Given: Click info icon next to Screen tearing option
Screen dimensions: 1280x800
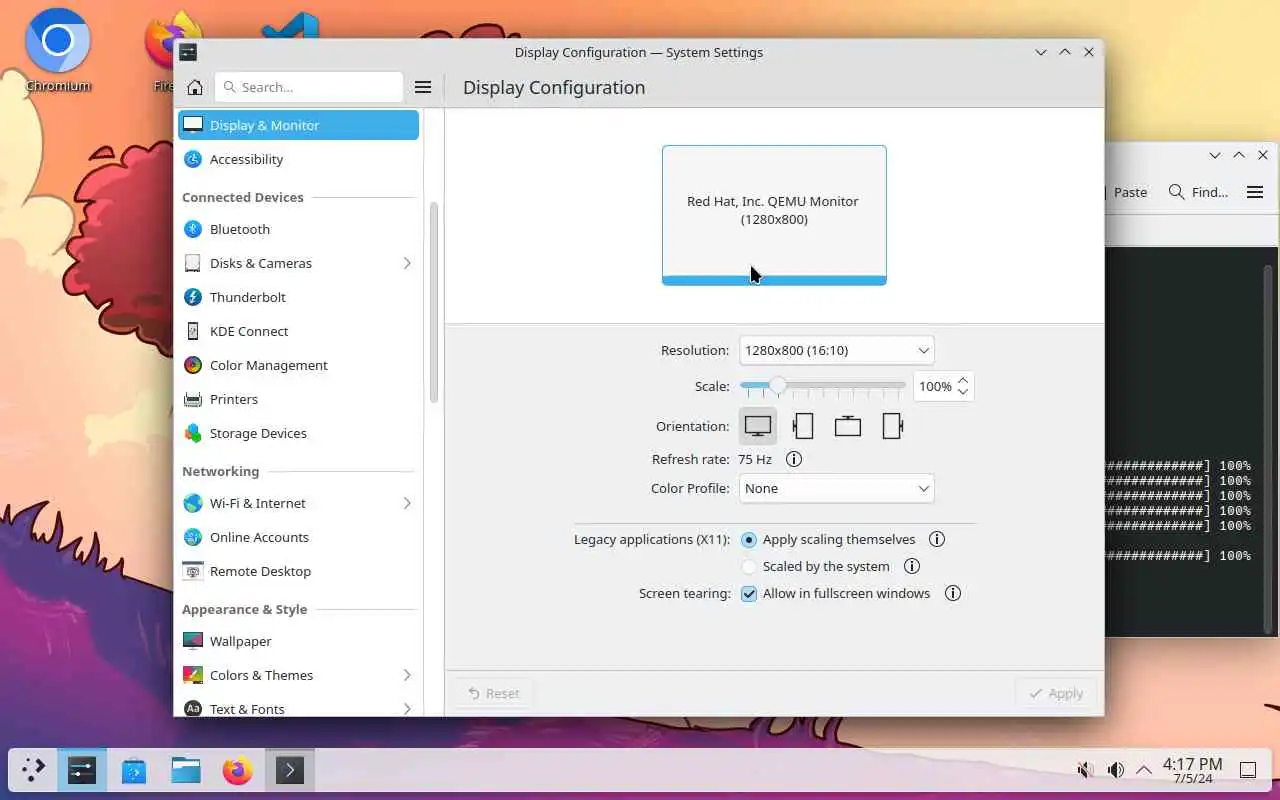Looking at the screenshot, I should (x=953, y=593).
